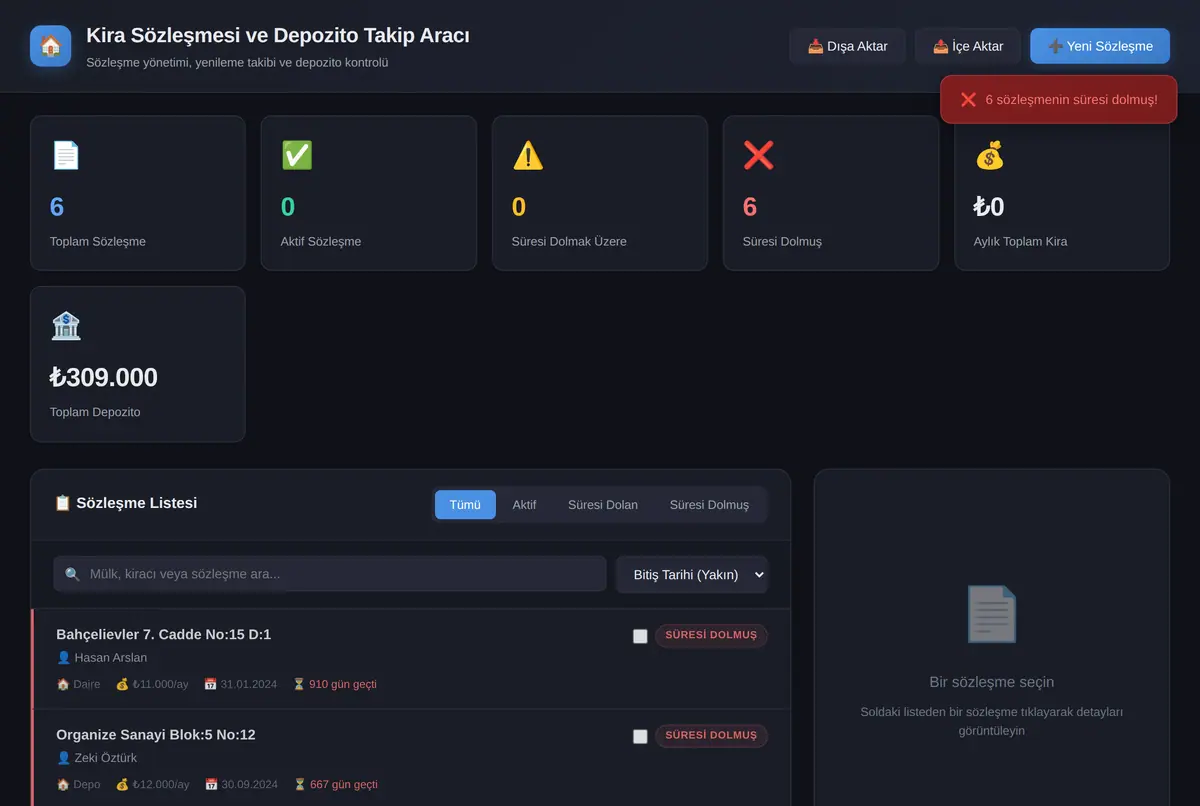Screen dimensions: 1200x806
Task: Click the red X icon in the expired notification
Action: click(968, 100)
